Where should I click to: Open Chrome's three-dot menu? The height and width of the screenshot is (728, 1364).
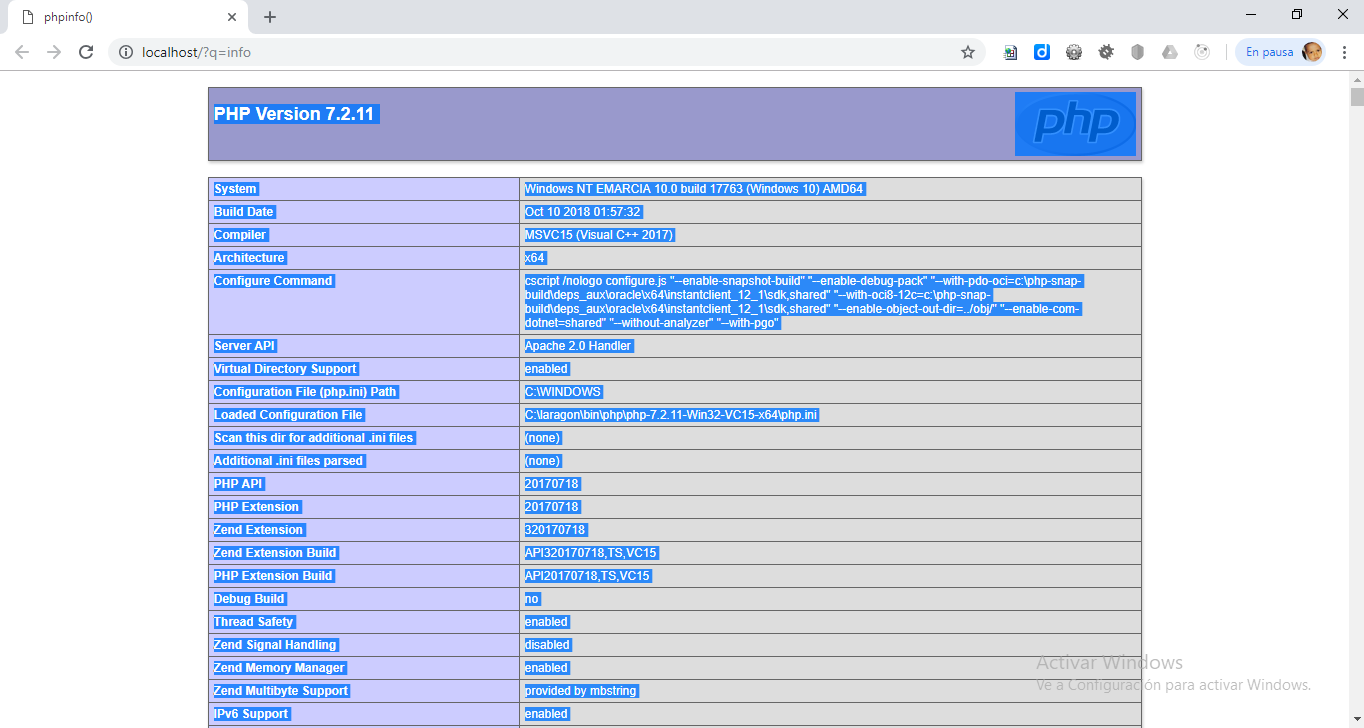click(1344, 52)
